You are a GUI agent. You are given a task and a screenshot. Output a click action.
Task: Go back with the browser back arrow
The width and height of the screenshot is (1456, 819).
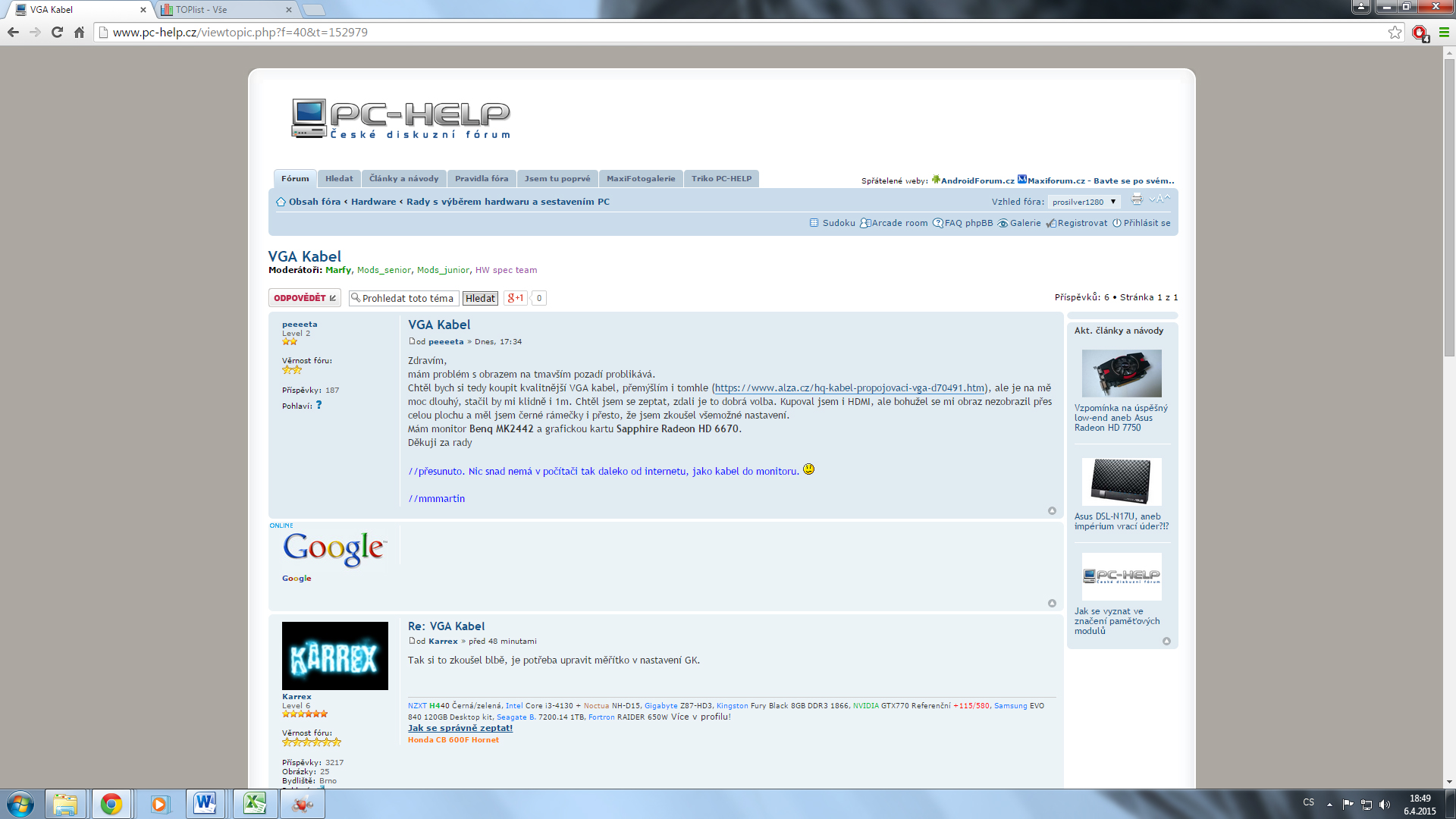point(13,32)
